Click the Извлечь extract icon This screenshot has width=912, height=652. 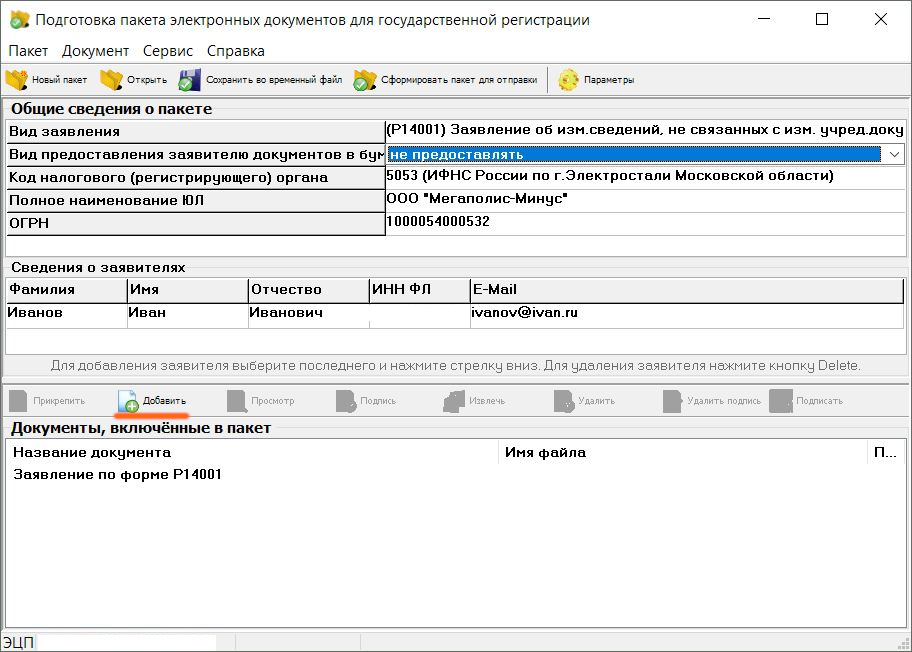454,401
